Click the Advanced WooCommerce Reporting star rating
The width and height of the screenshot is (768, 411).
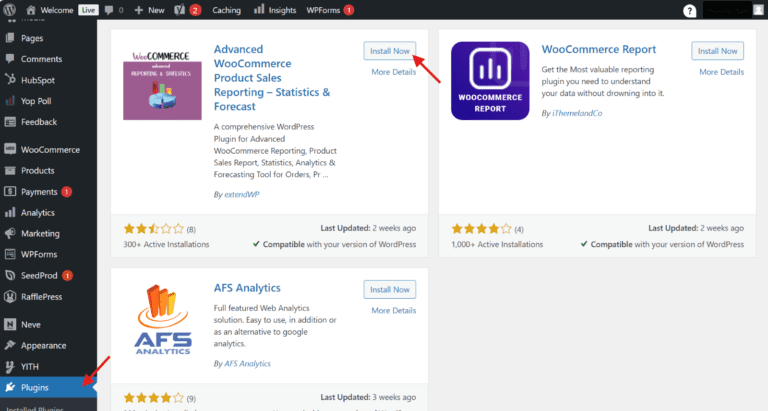pyautogui.click(x=153, y=229)
